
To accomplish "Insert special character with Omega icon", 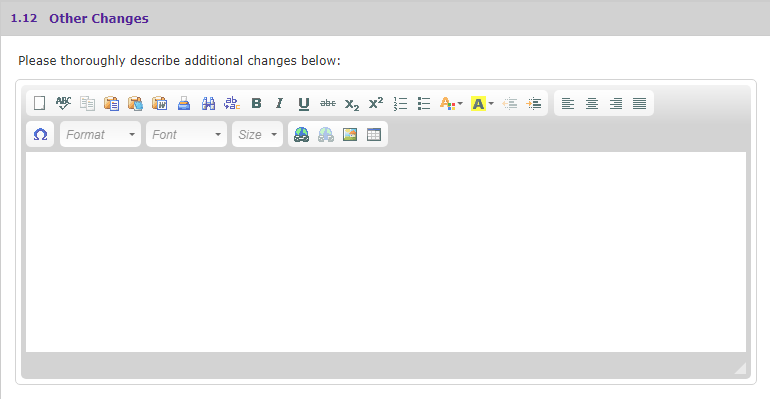I will tap(40, 134).
